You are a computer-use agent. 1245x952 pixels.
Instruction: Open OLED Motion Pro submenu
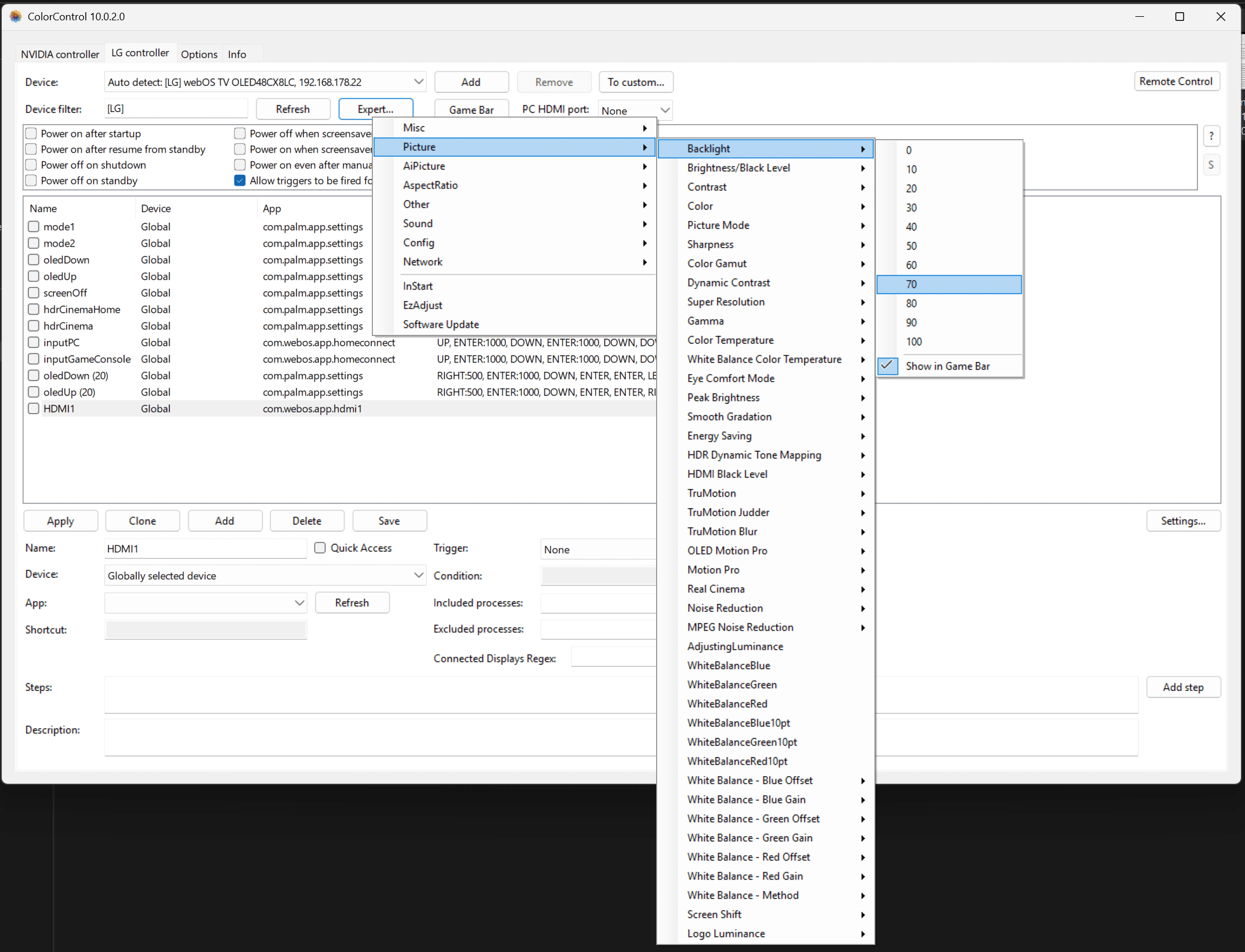pos(766,551)
